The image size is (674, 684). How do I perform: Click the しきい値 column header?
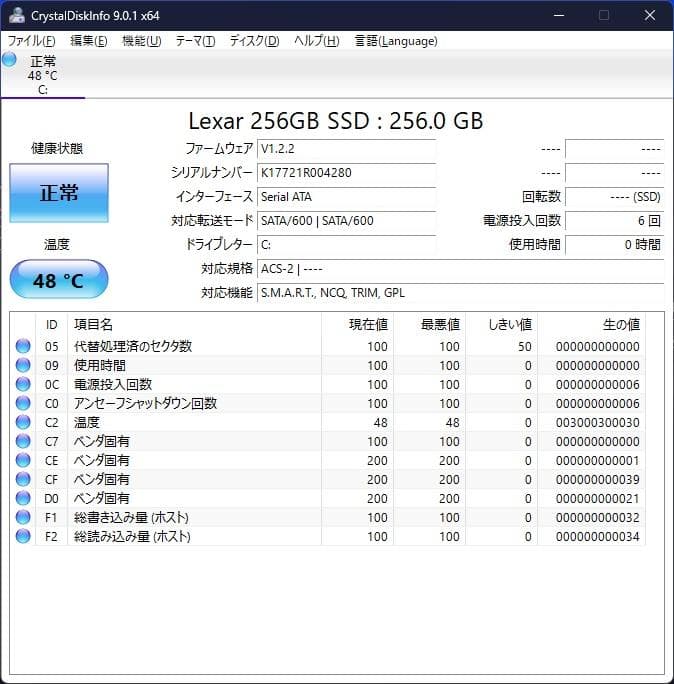pyautogui.click(x=502, y=325)
